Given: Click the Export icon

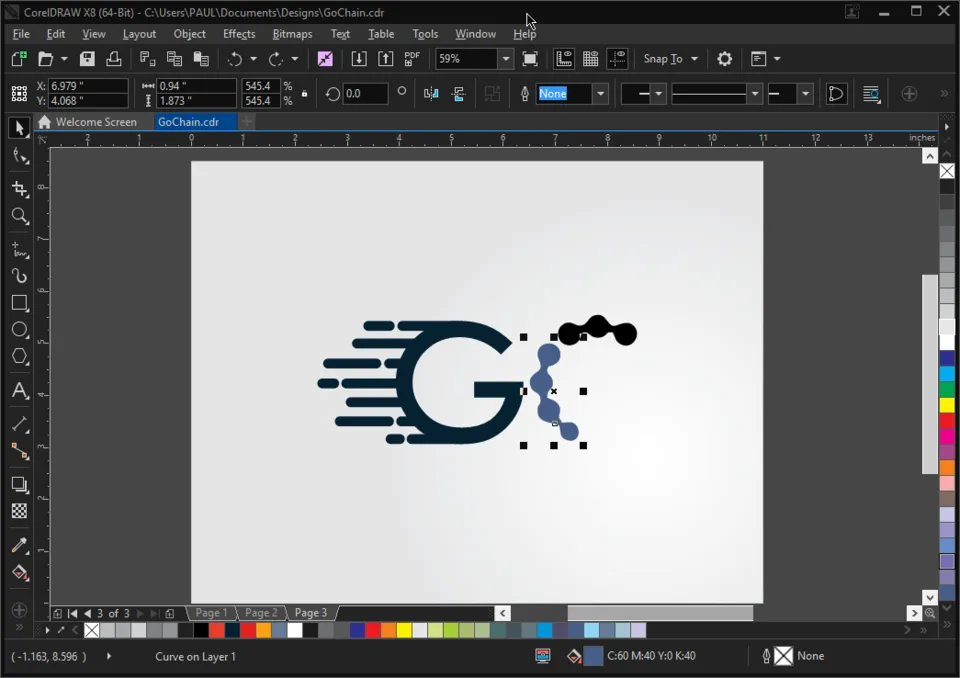Looking at the screenshot, I should pyautogui.click(x=385, y=59).
